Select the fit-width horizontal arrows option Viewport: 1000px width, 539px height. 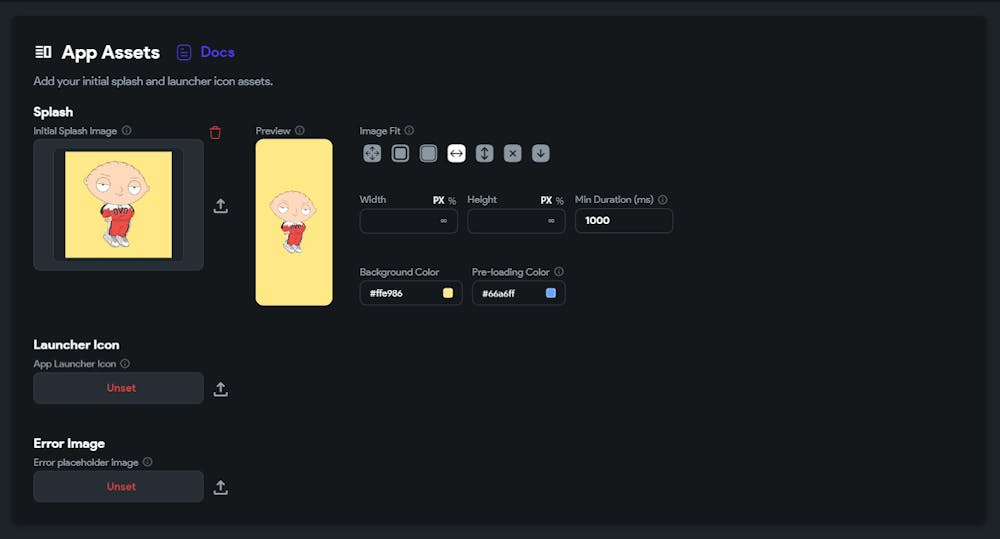[x=457, y=153]
